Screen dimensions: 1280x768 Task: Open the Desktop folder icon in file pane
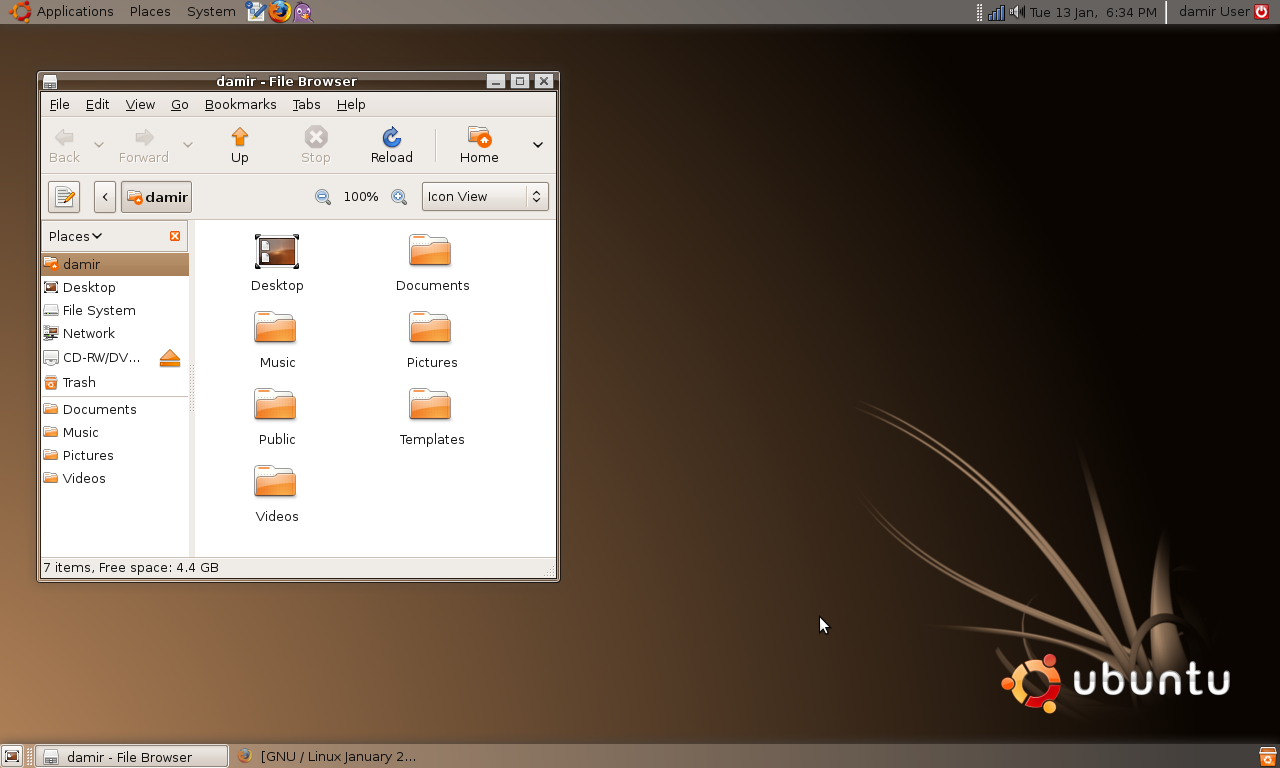click(x=277, y=252)
